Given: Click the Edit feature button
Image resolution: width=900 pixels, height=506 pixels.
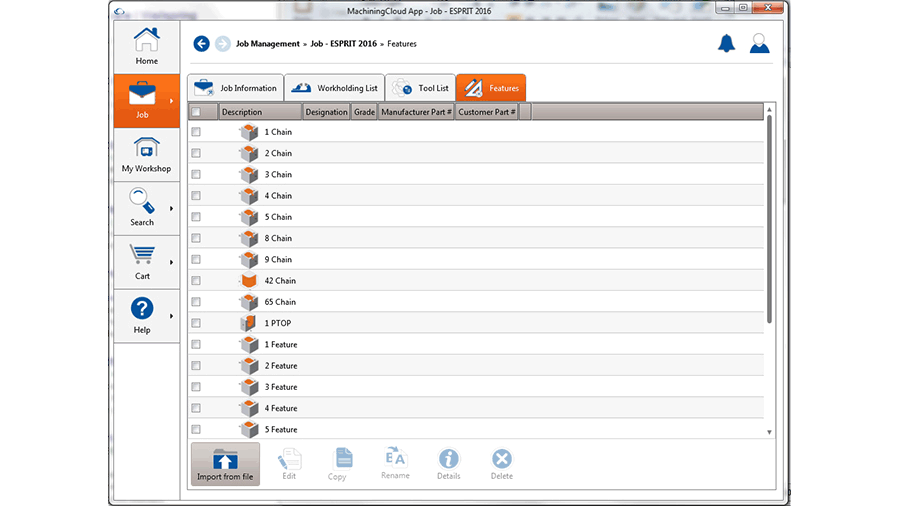Looking at the screenshot, I should point(289,464).
